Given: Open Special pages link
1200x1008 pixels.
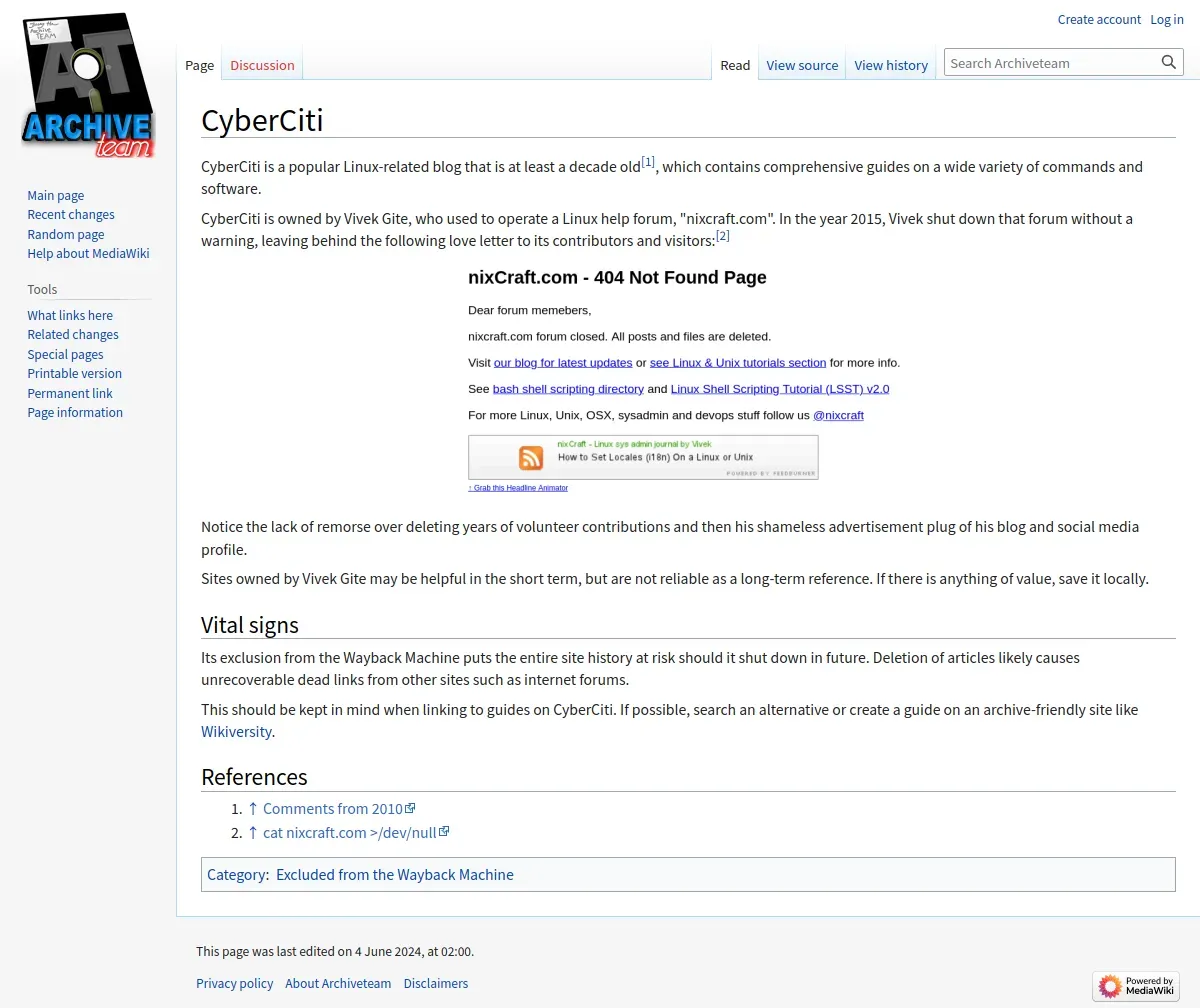Looking at the screenshot, I should [65, 355].
